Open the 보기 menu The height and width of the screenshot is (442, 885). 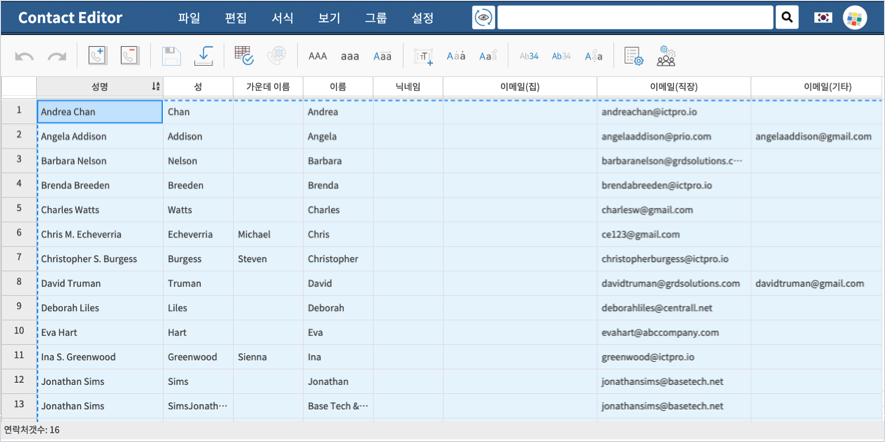329,17
